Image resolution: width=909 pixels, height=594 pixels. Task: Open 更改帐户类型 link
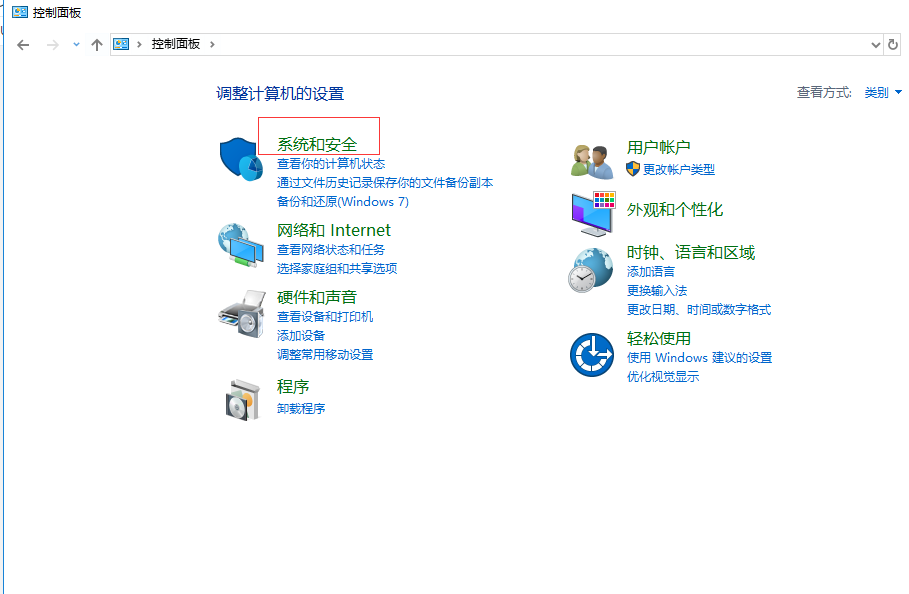(x=679, y=169)
